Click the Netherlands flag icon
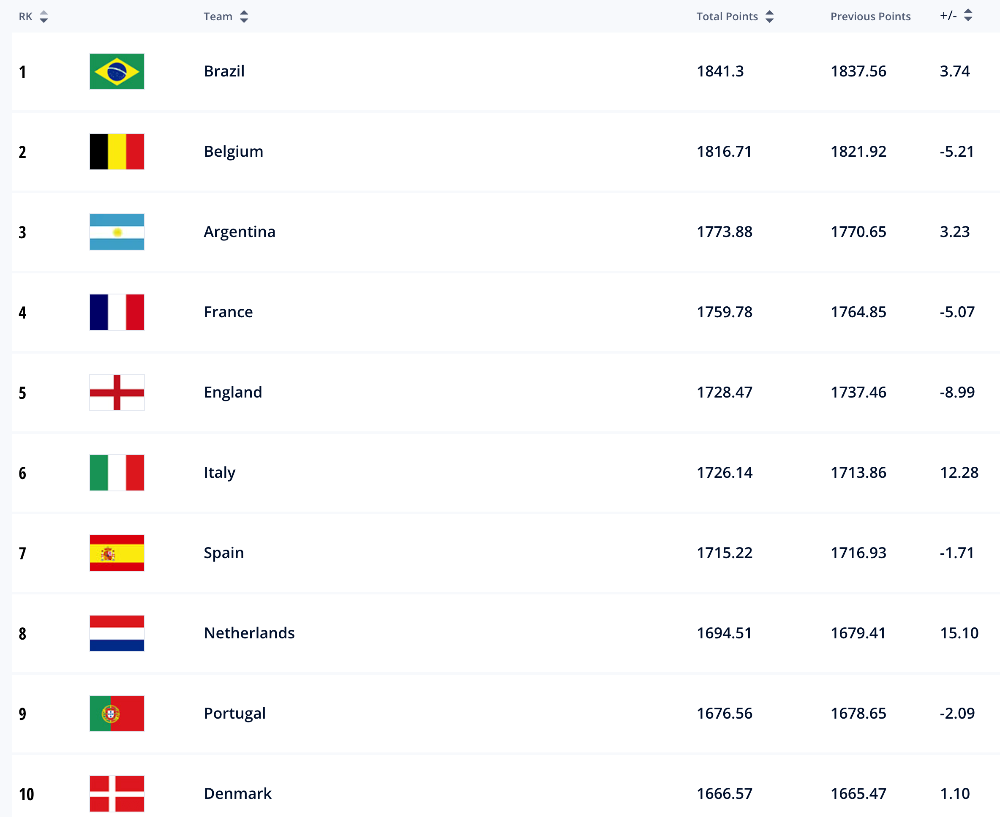This screenshot has height=817, width=1000. point(117,633)
